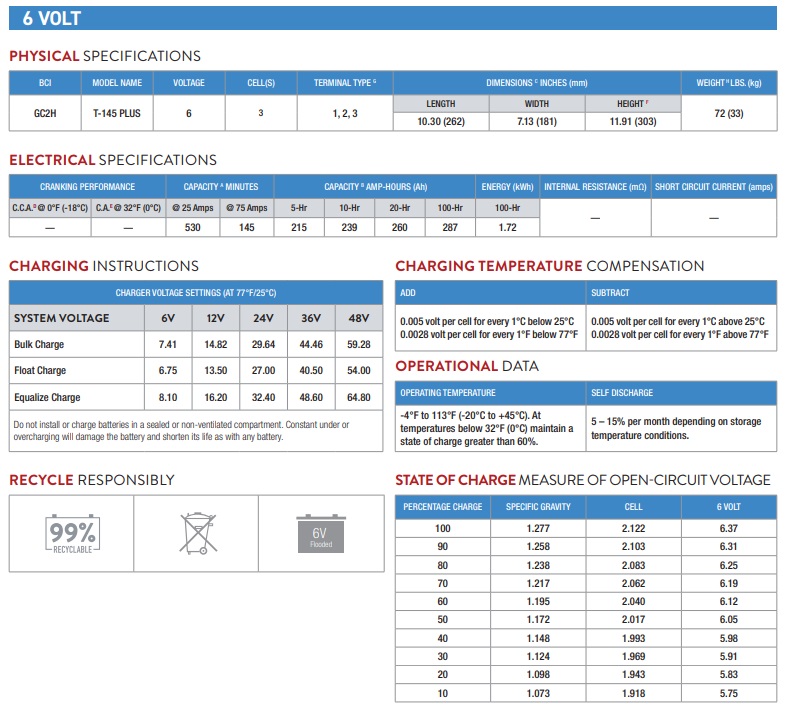788x715 pixels.
Task: Select the Equalize Charge row label
Action: pyautogui.click(x=45, y=397)
